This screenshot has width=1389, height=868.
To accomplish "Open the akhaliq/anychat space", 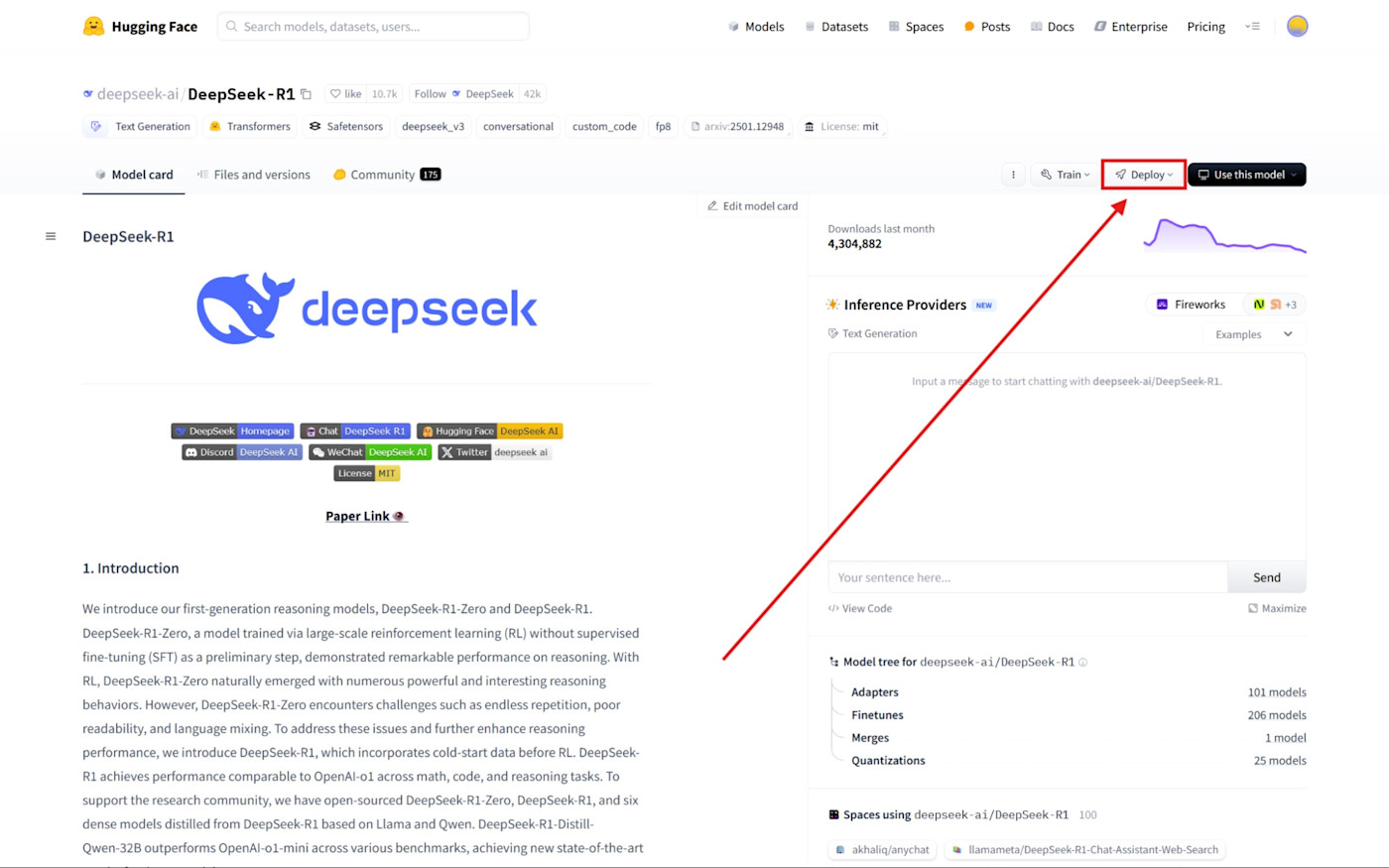I will coord(883,850).
